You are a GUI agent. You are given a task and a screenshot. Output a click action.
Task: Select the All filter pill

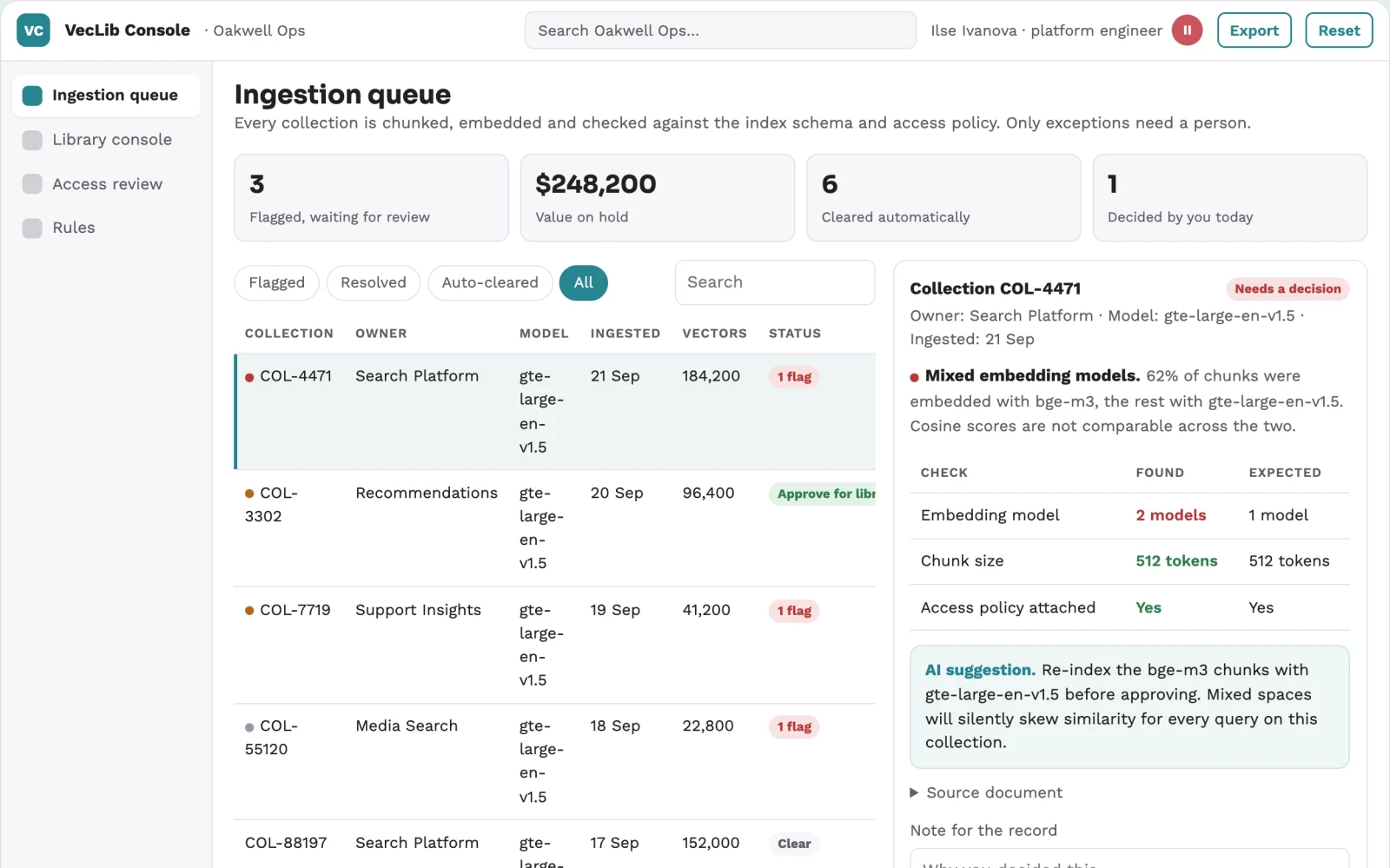(584, 283)
